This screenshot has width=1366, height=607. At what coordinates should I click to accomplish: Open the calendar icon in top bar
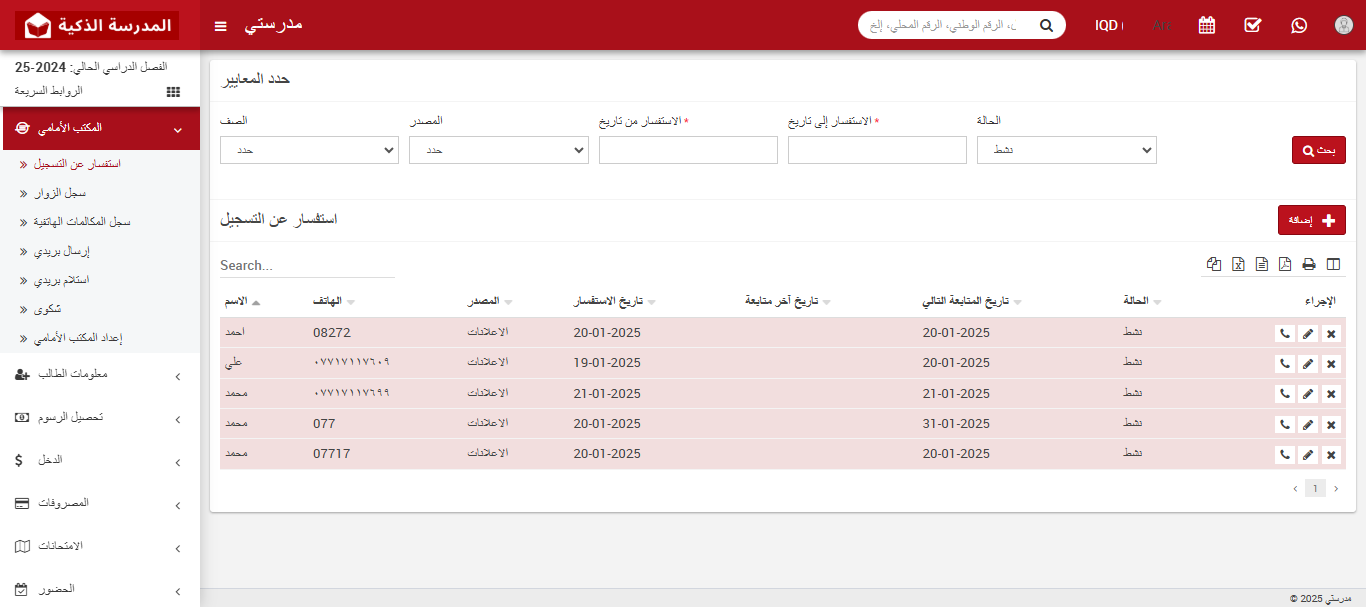click(x=1206, y=25)
